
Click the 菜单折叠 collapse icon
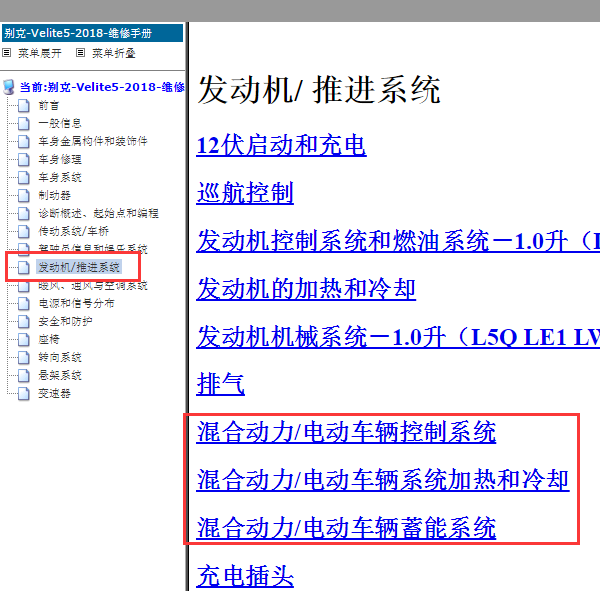coord(80,52)
